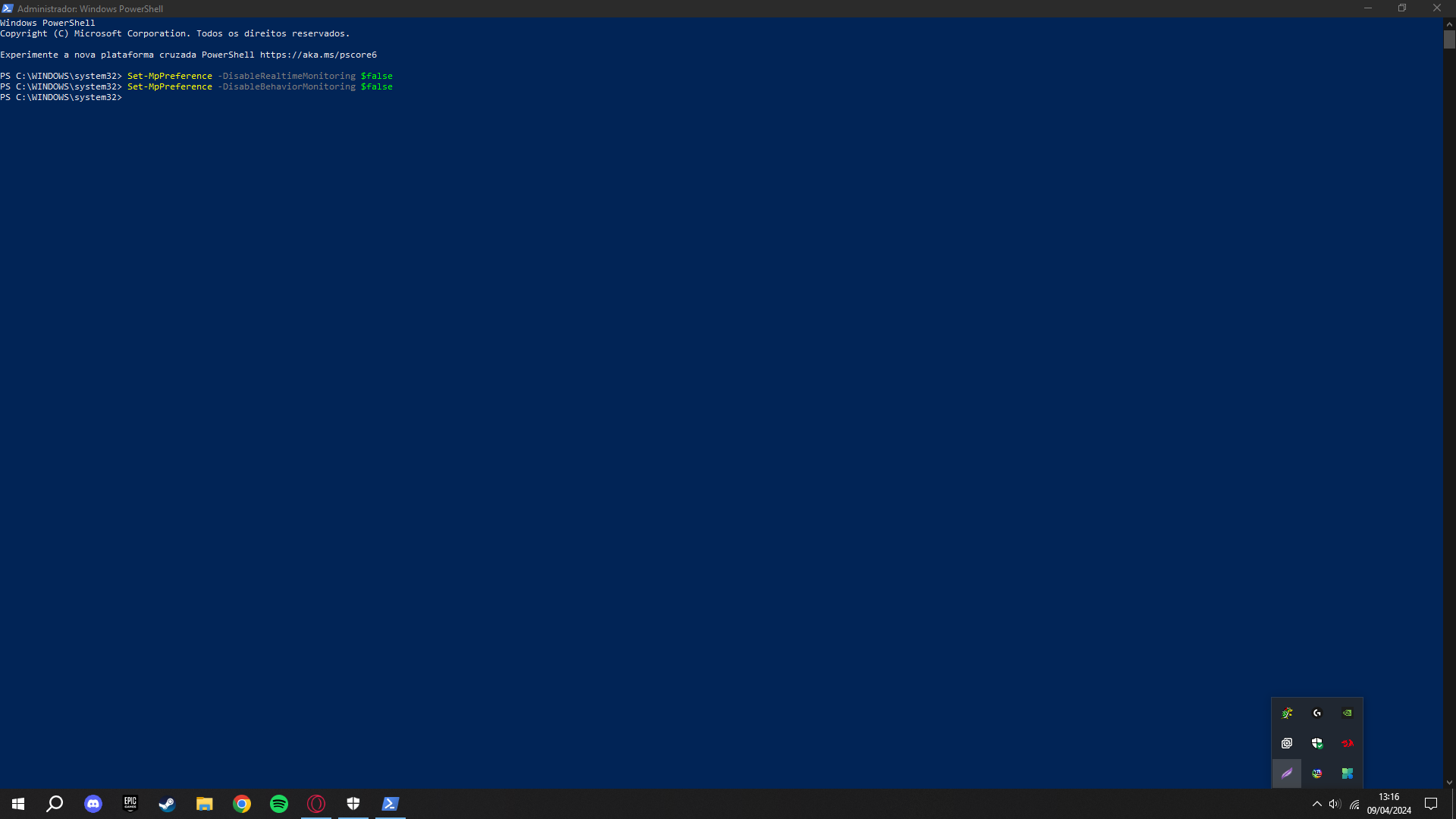Click the scrollbar up arrow in PowerShell
The image size is (1456, 819).
(x=1449, y=24)
